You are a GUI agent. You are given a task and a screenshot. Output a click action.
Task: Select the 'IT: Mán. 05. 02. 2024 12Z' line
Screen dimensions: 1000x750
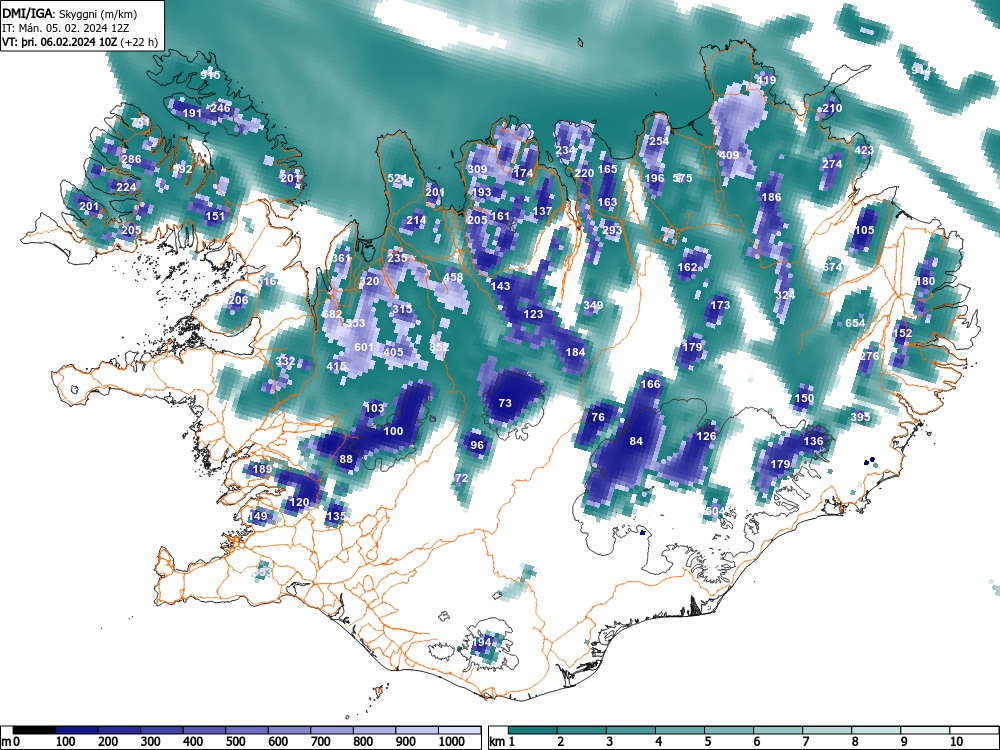(66, 28)
